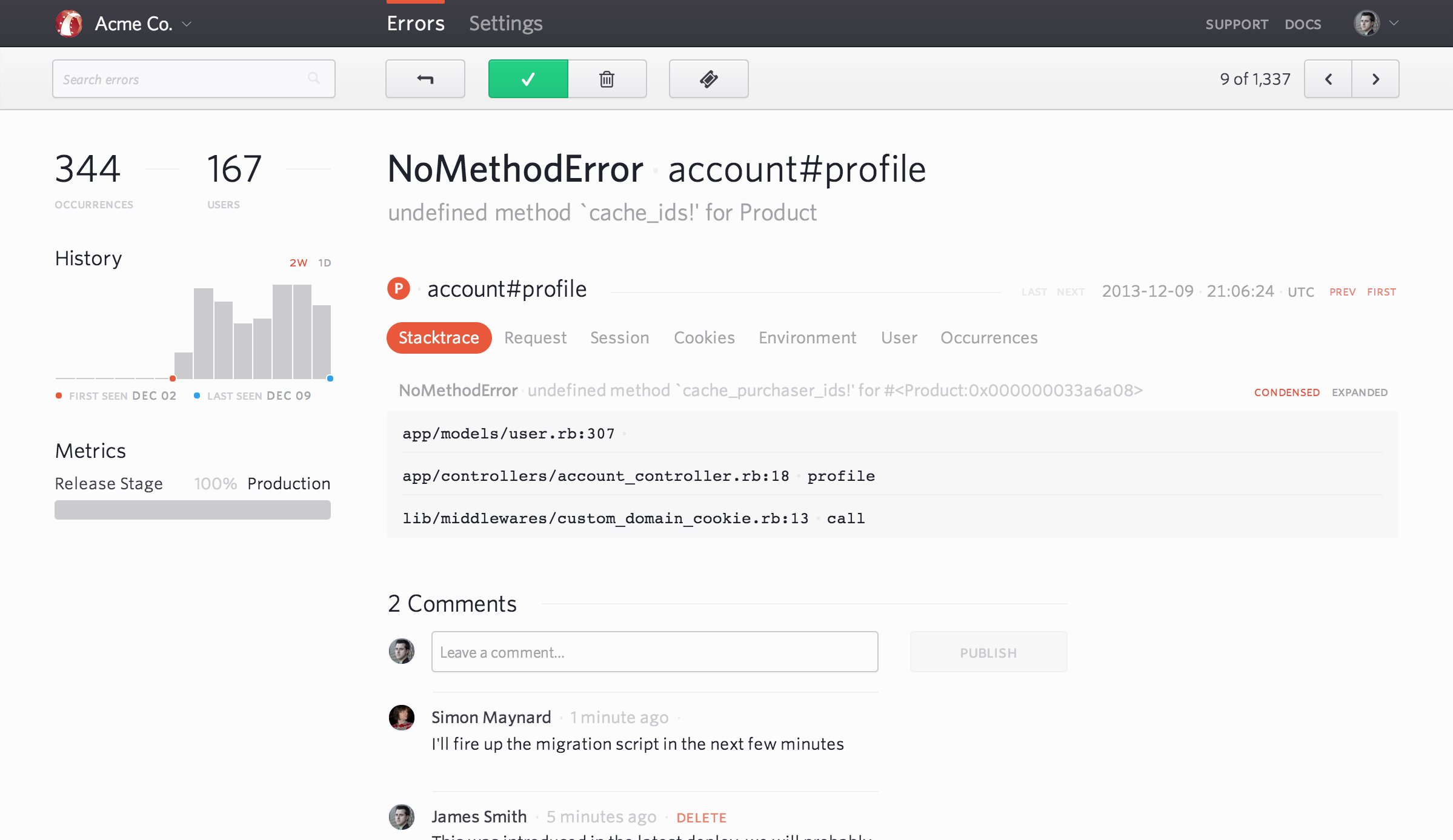
Task: Click the Acme Co. logo icon
Action: pos(69,24)
